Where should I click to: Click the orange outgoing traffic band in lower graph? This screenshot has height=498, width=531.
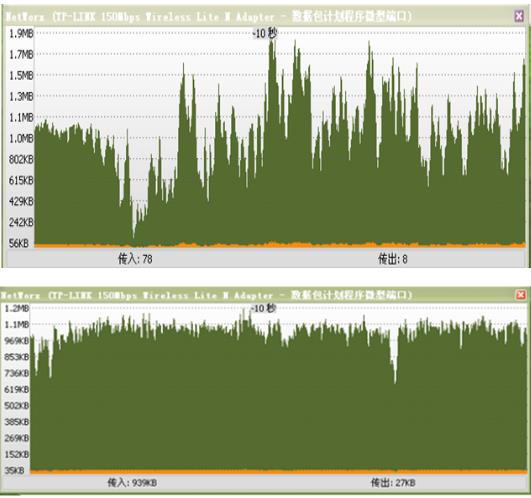tap(278, 471)
